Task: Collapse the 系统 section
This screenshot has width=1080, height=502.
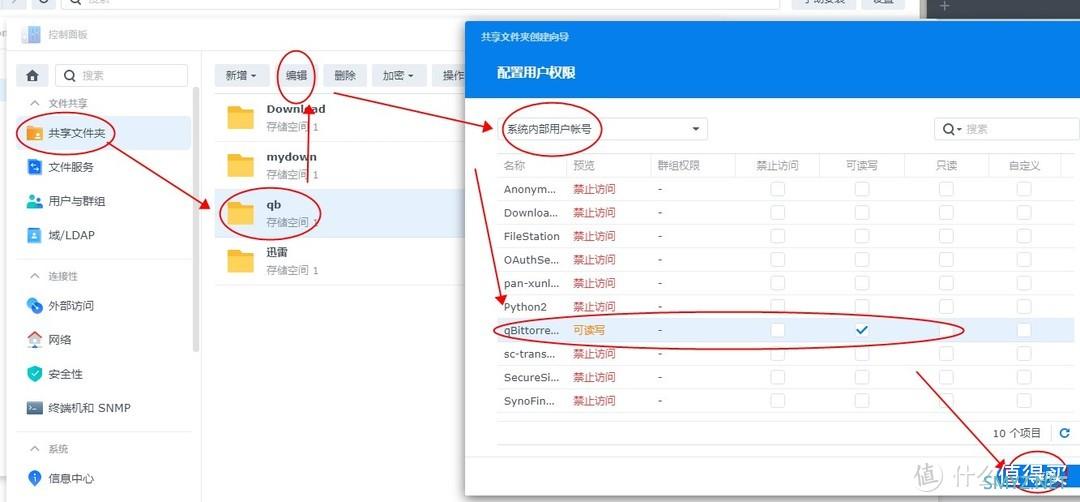Action: point(34,449)
